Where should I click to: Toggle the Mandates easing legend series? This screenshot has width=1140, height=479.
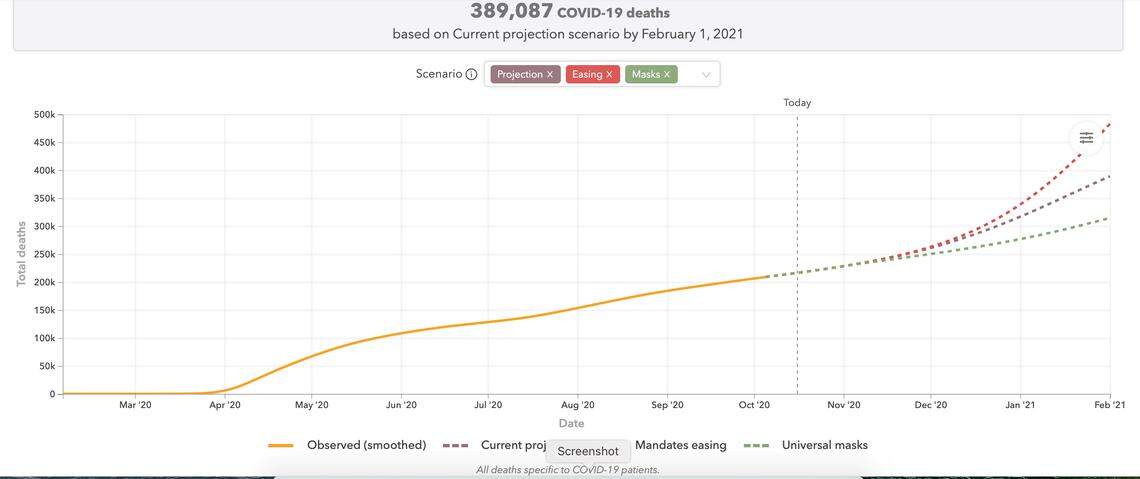[680, 445]
